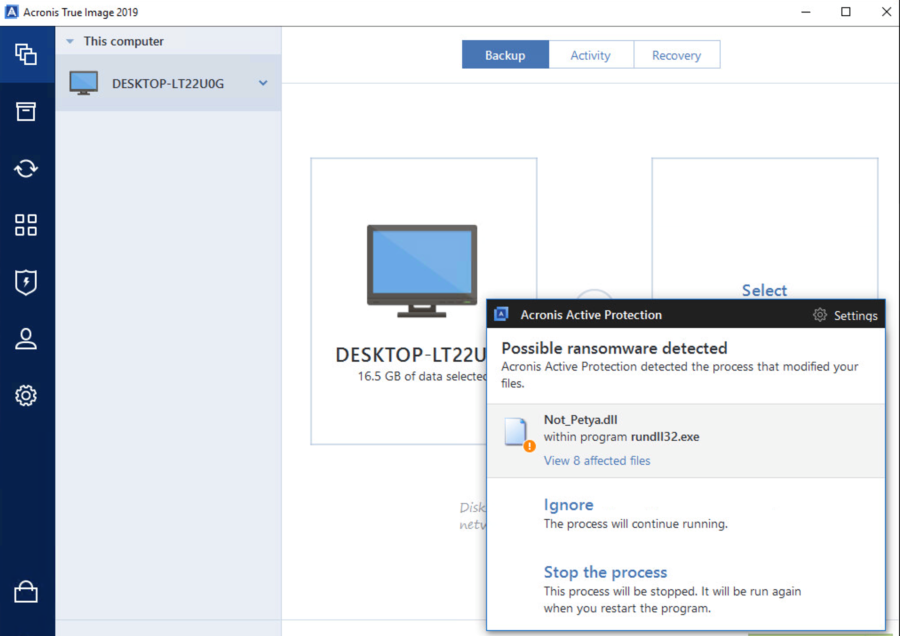900x636 pixels.
Task: Select the DESKTOP-LT22U0G backup entry
Action: pyautogui.click(x=168, y=83)
